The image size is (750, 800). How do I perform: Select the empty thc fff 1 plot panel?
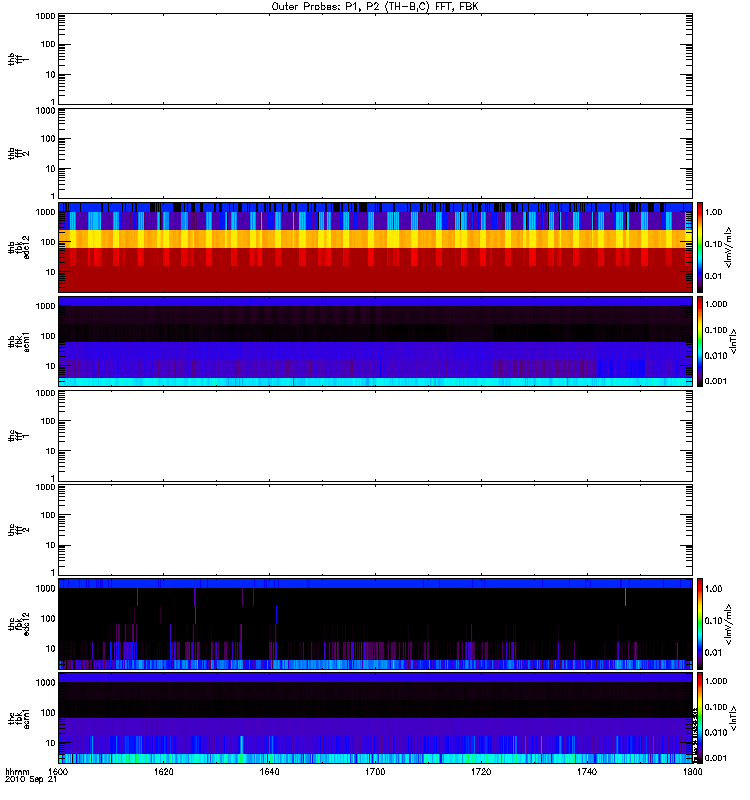376,436
